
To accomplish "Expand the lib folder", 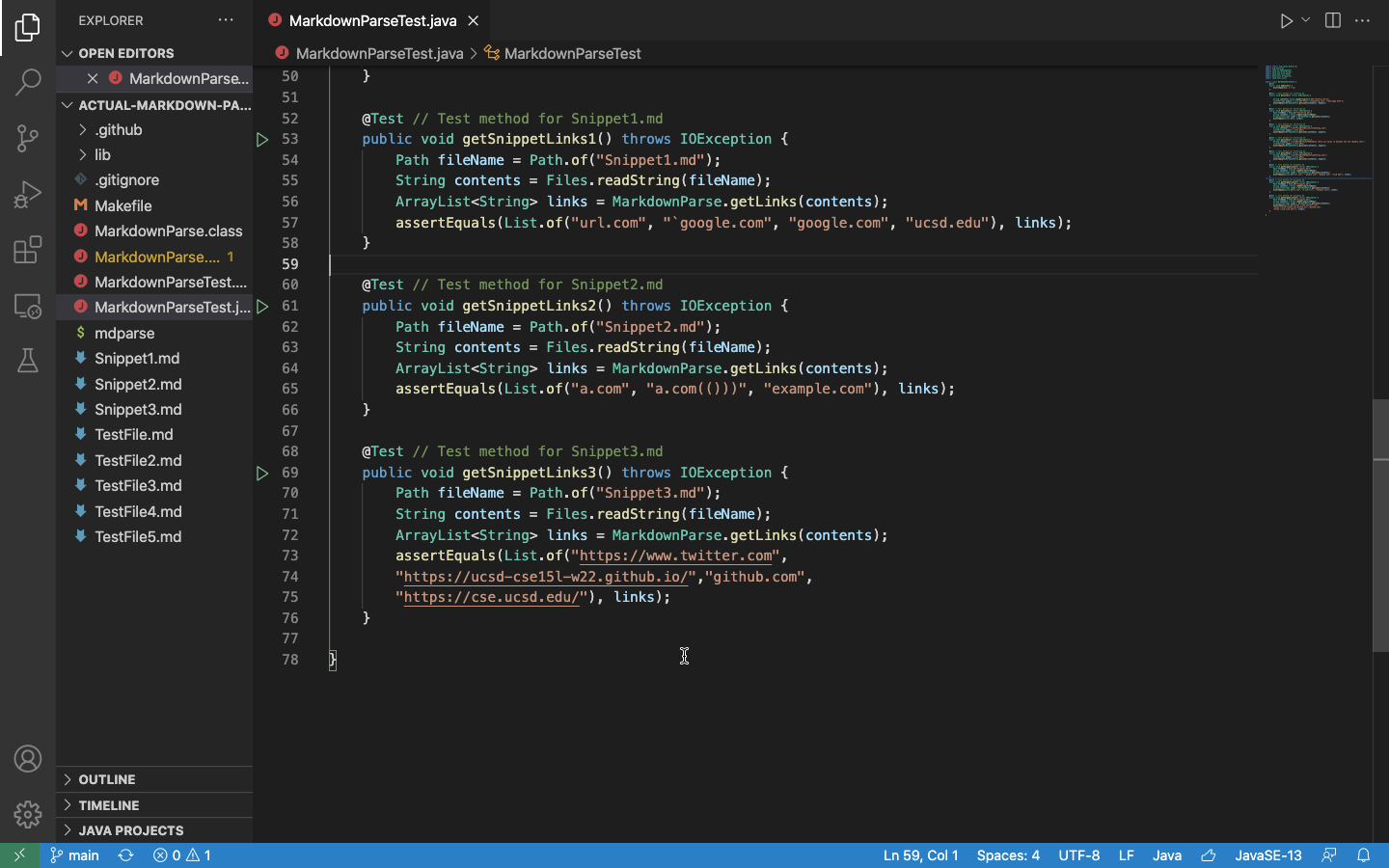I will click(x=154, y=154).
